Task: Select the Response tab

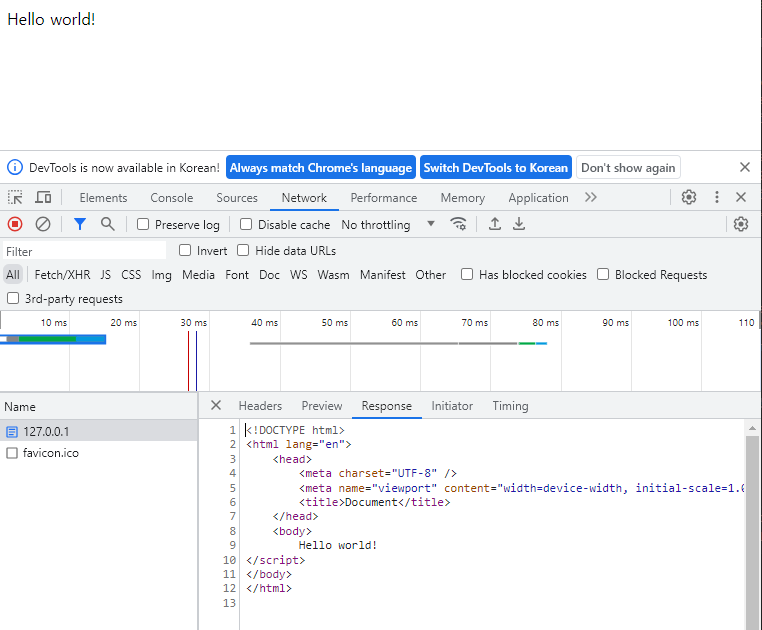Action: [386, 406]
